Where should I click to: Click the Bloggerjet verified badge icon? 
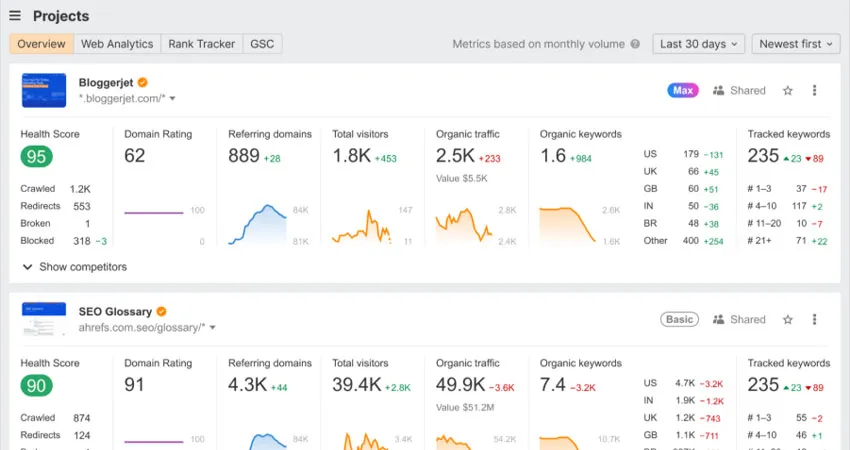(x=143, y=82)
